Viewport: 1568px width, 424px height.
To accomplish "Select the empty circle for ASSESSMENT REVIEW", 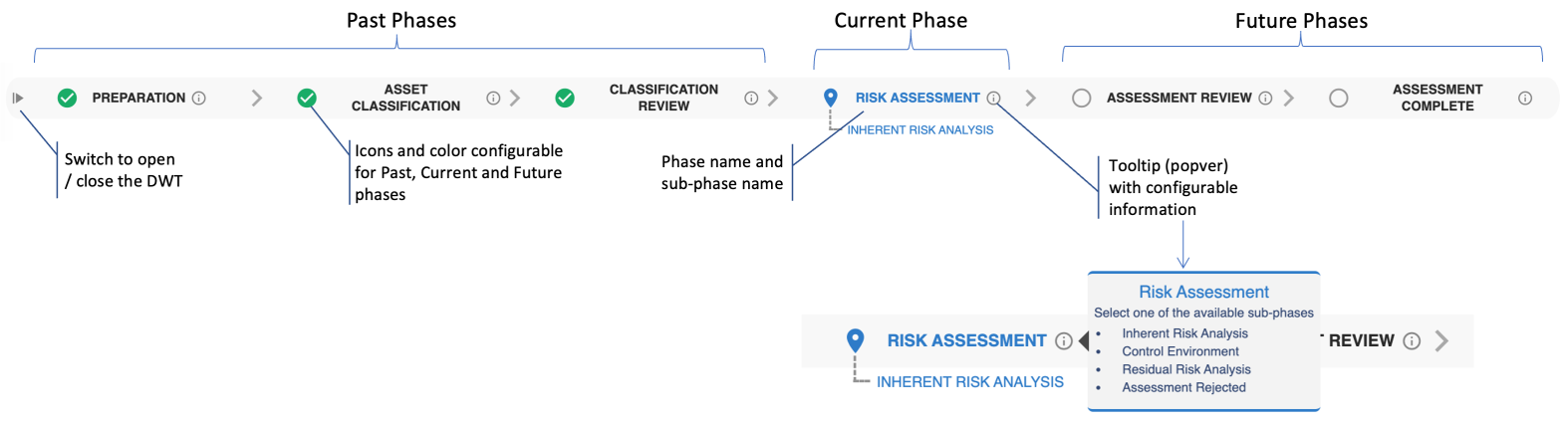I will coord(1082,98).
